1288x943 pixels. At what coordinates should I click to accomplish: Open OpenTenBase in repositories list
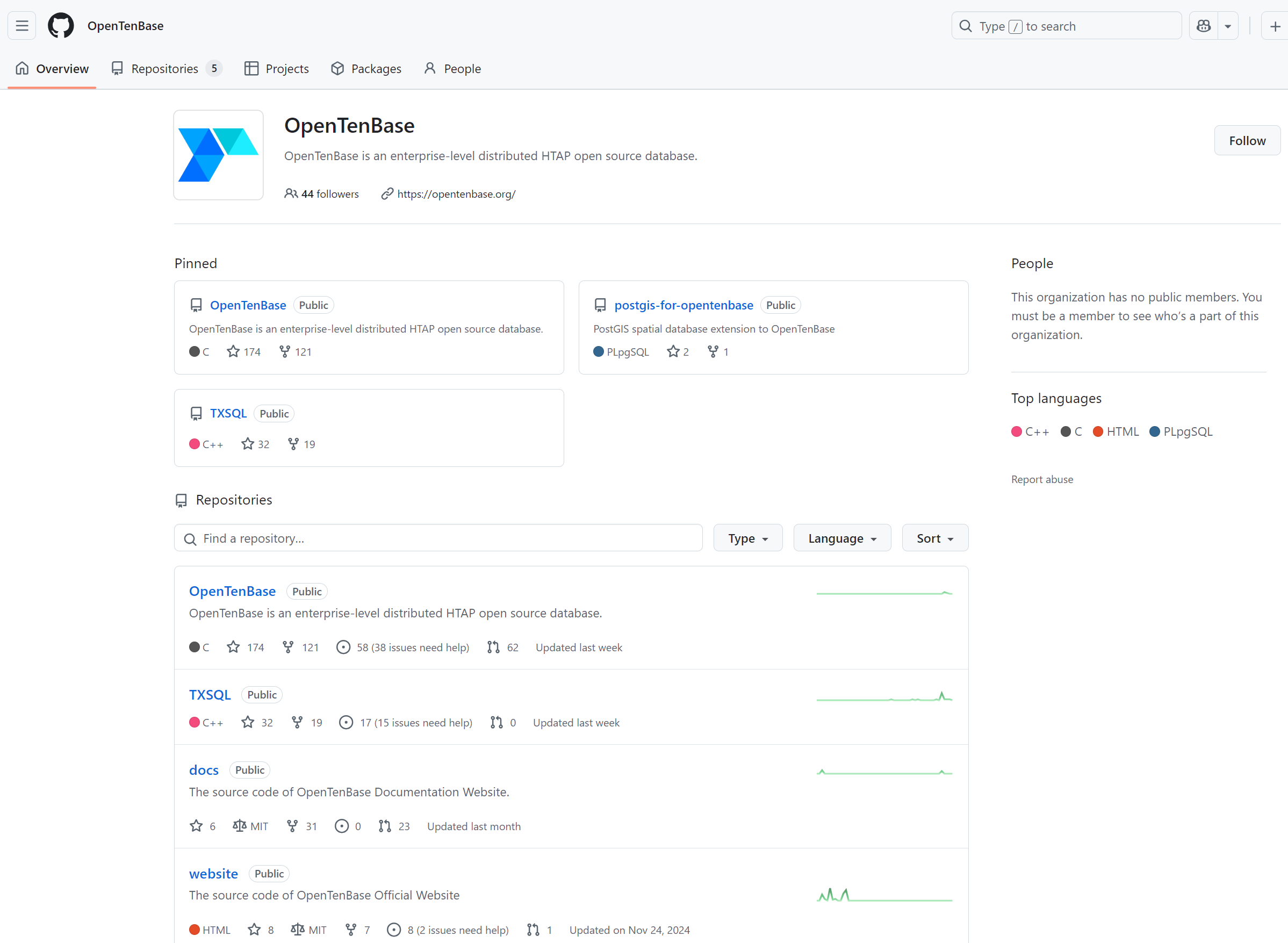[x=232, y=591]
